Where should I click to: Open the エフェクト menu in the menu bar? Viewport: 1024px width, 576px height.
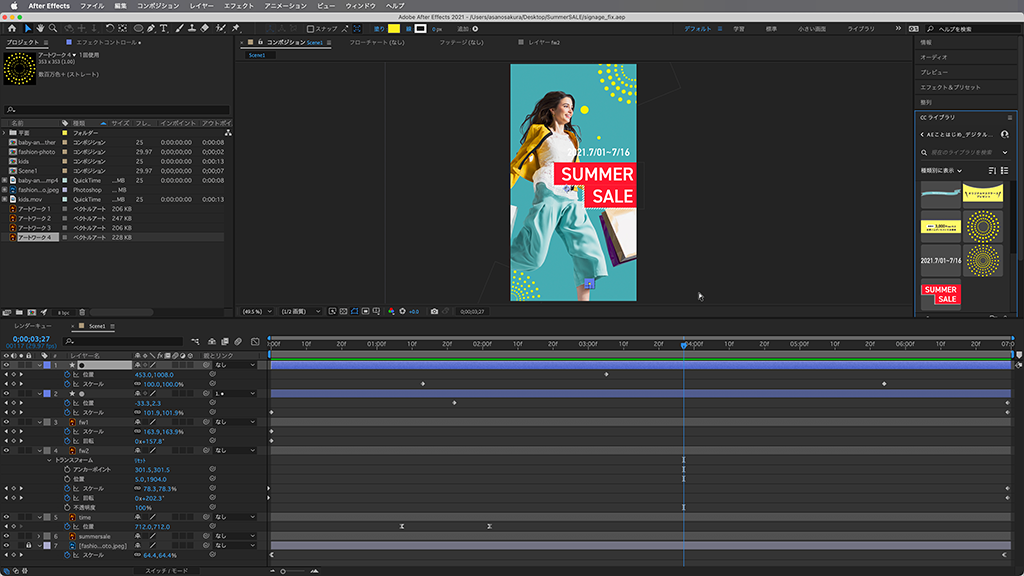(x=239, y=6)
